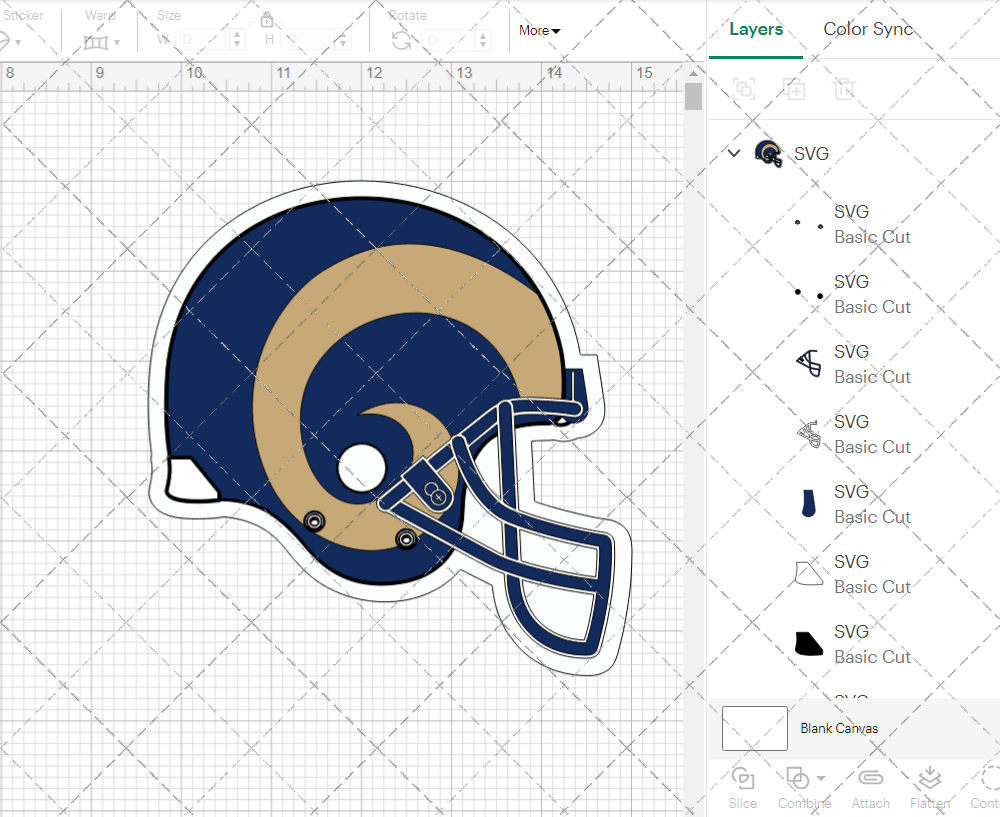Click the Delete layer trash icon
This screenshot has height=817, width=1000.
[x=843, y=89]
